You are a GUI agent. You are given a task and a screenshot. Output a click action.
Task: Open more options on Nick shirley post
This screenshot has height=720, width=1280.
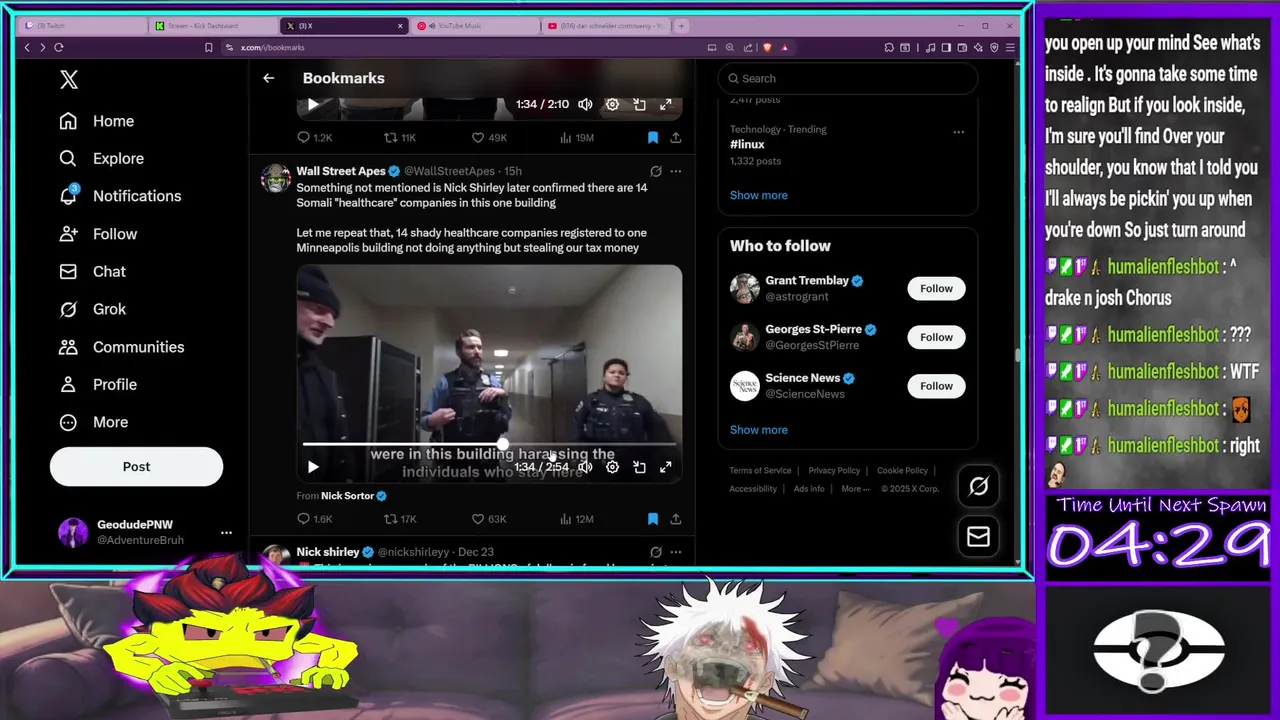tap(676, 552)
